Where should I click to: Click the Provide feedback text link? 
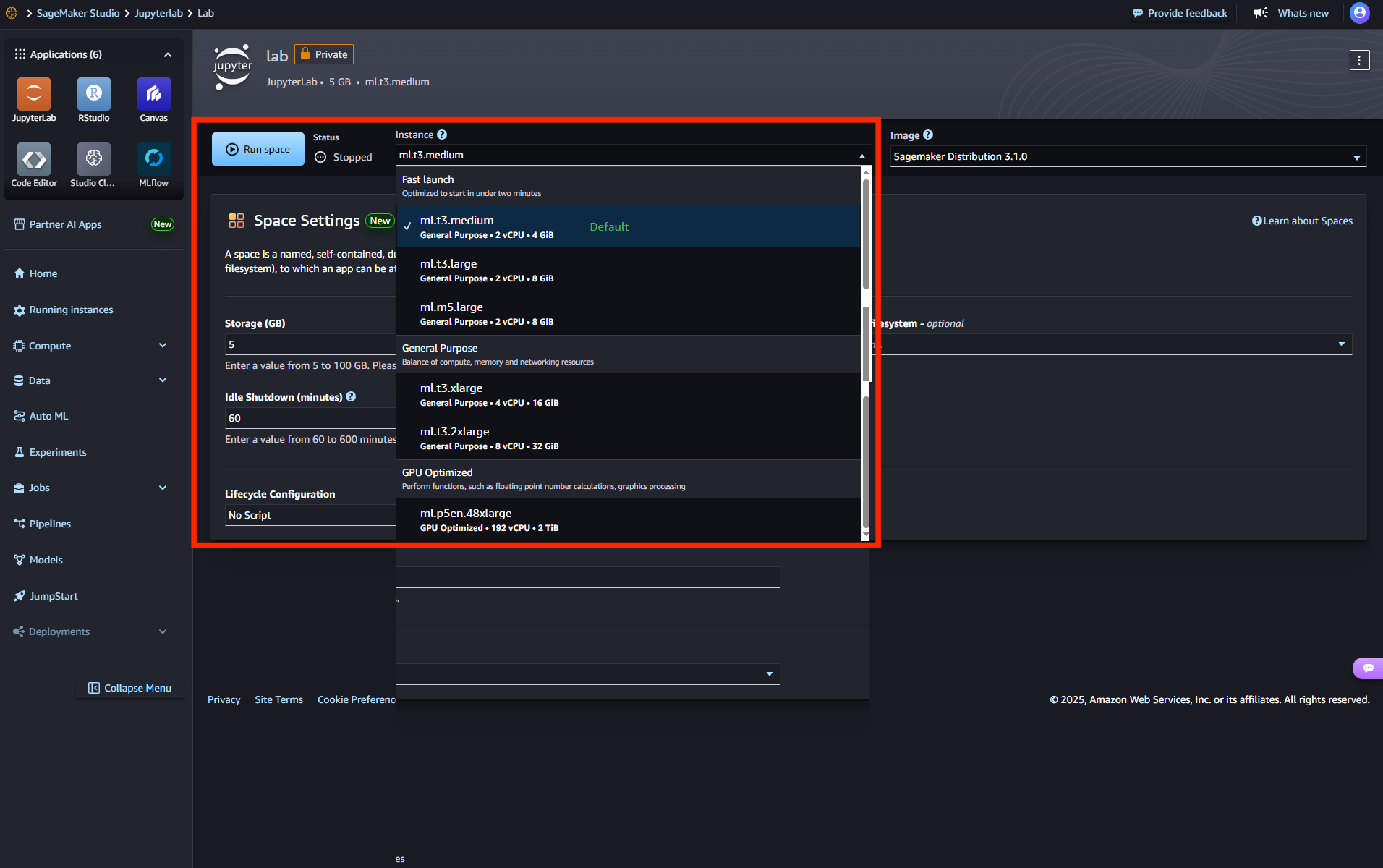[x=1187, y=13]
